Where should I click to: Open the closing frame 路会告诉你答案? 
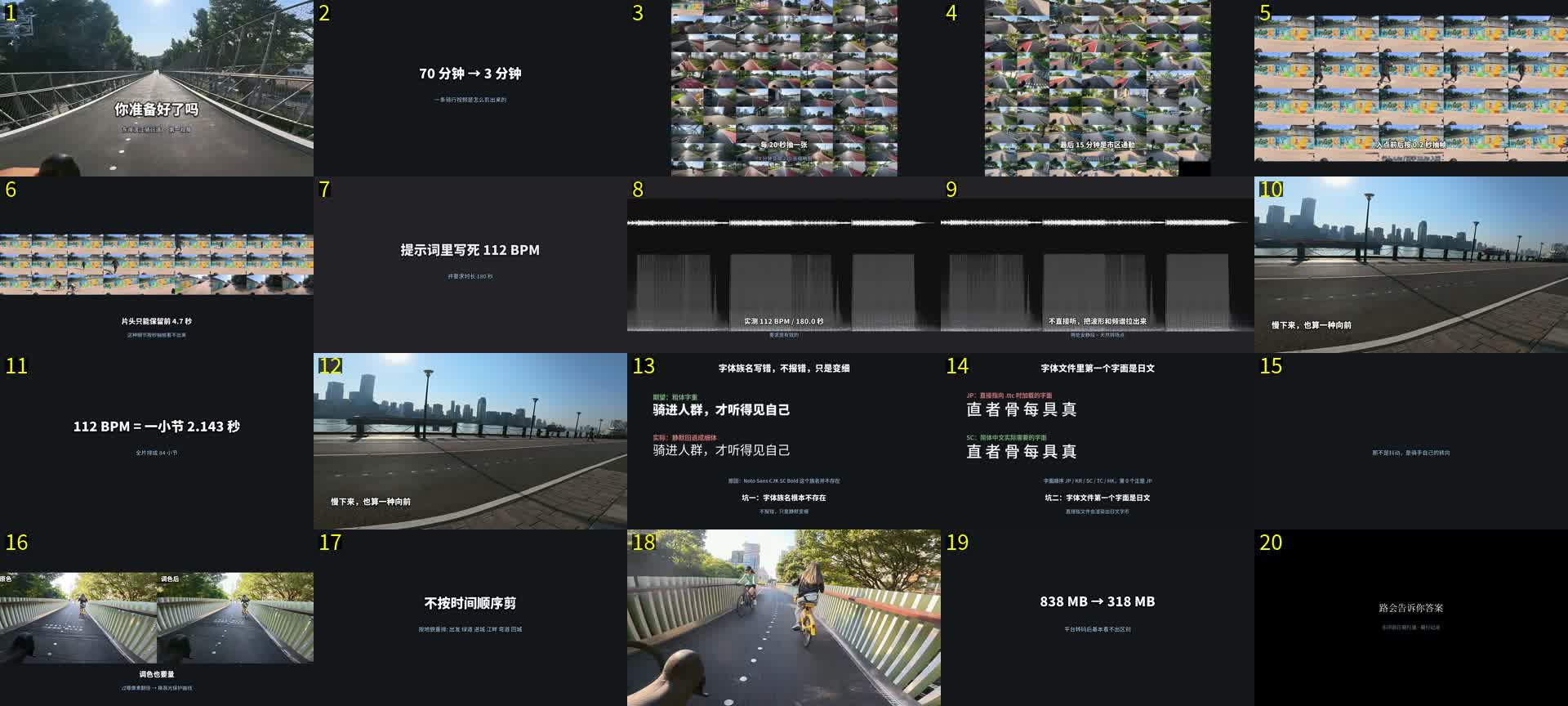click(1411, 618)
